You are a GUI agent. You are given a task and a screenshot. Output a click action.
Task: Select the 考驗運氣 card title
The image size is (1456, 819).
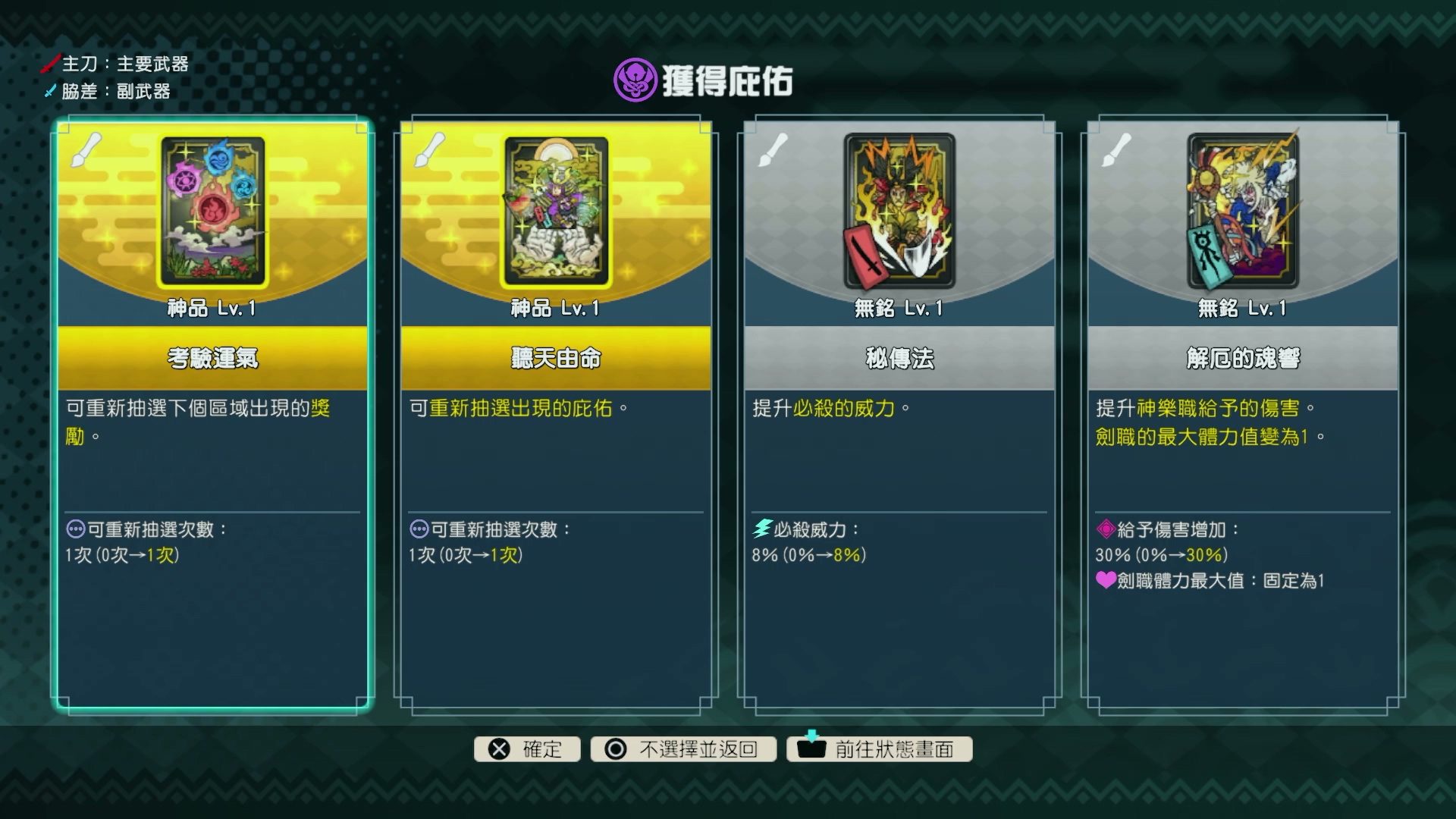coord(212,358)
